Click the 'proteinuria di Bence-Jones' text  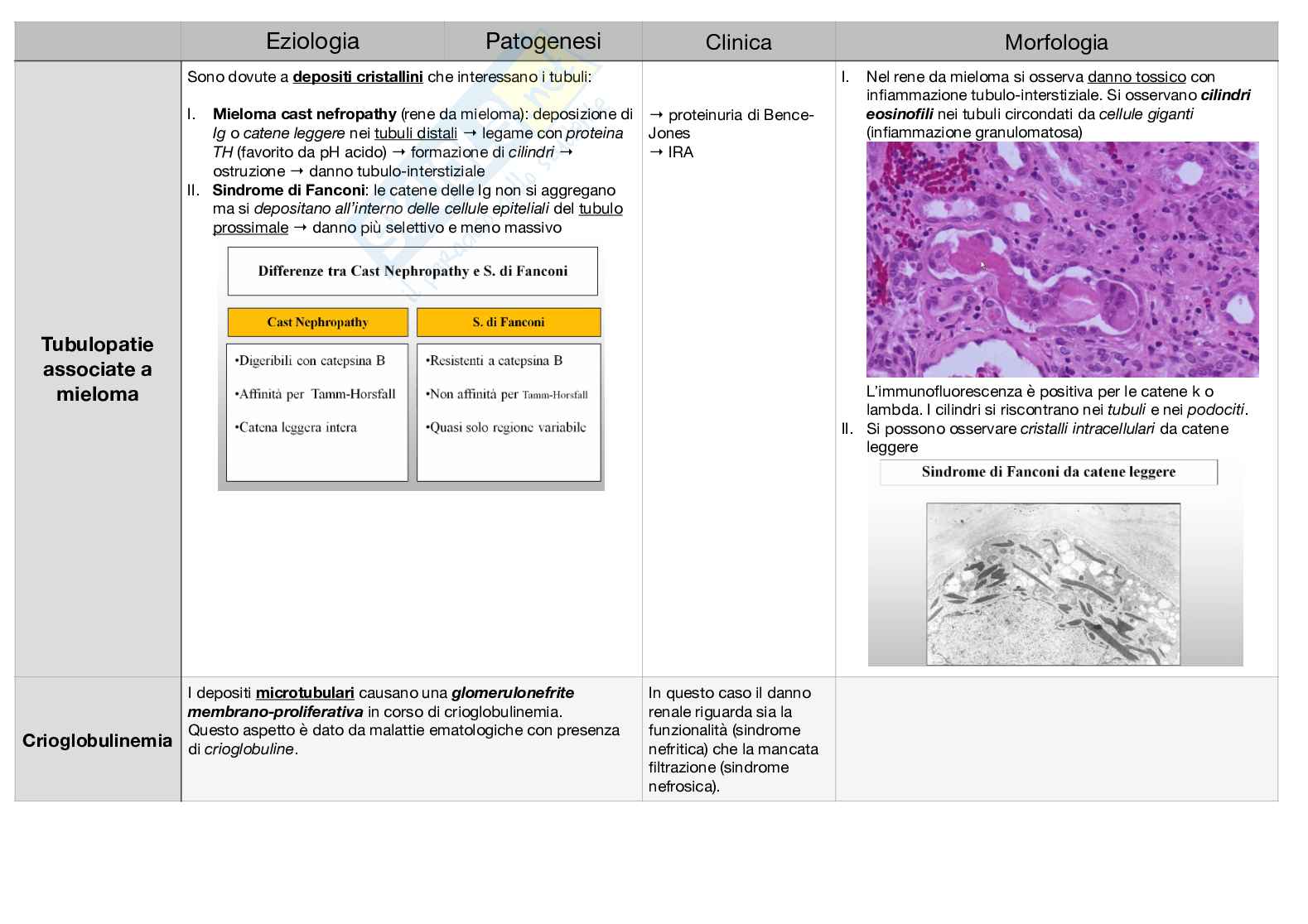pyautogui.click(x=731, y=123)
